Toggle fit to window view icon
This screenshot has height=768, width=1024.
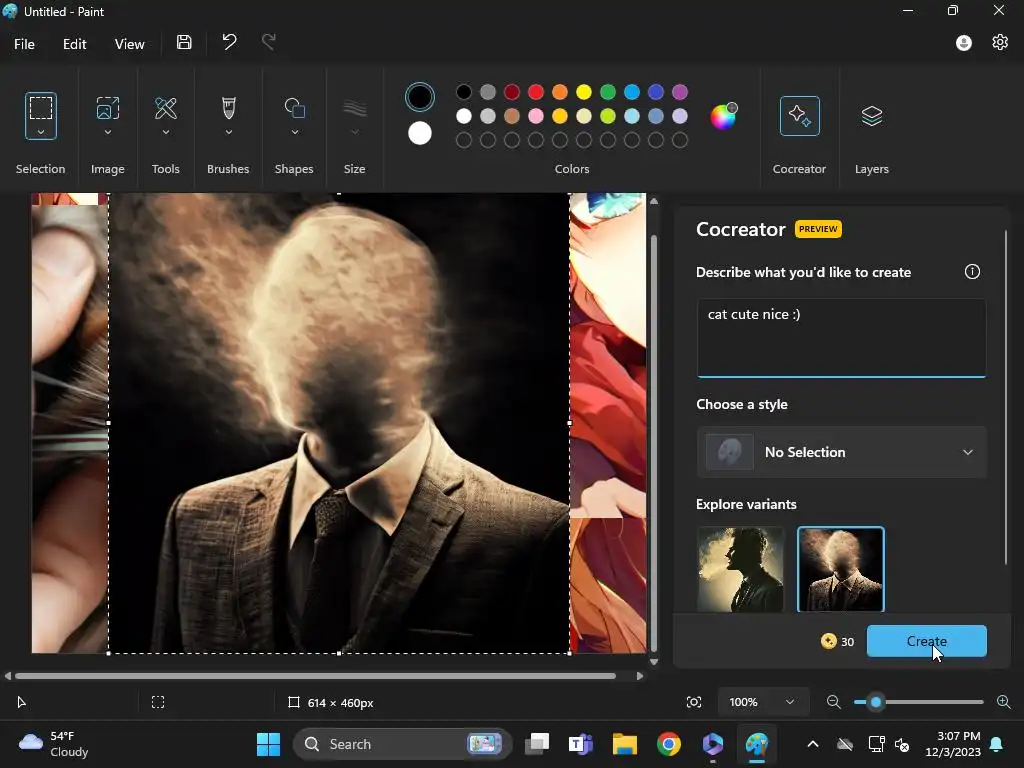[x=694, y=702]
